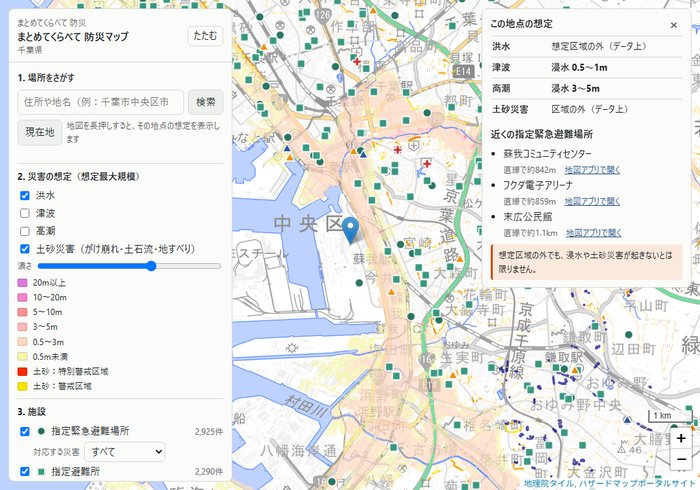Click the 洪水 想定区域の外 row
Image resolution: width=700 pixels, height=490 pixels.
(x=587, y=46)
